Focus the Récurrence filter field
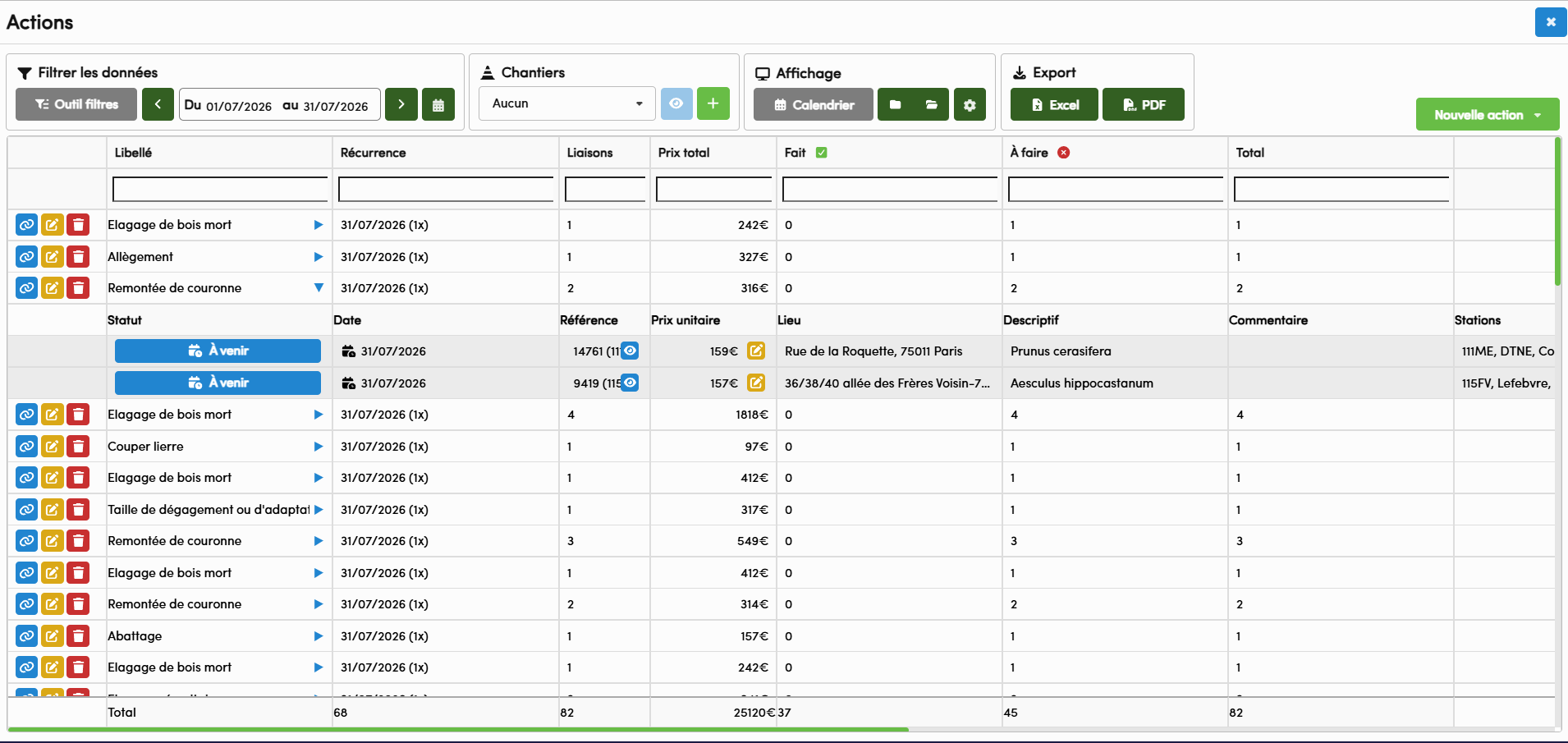1568x743 pixels. point(446,189)
